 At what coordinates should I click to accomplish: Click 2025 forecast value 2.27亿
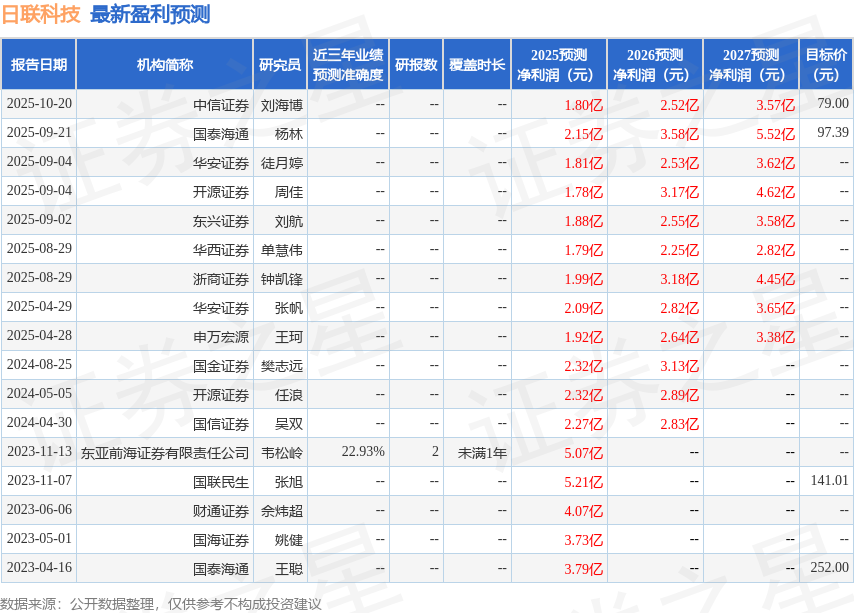(x=584, y=424)
